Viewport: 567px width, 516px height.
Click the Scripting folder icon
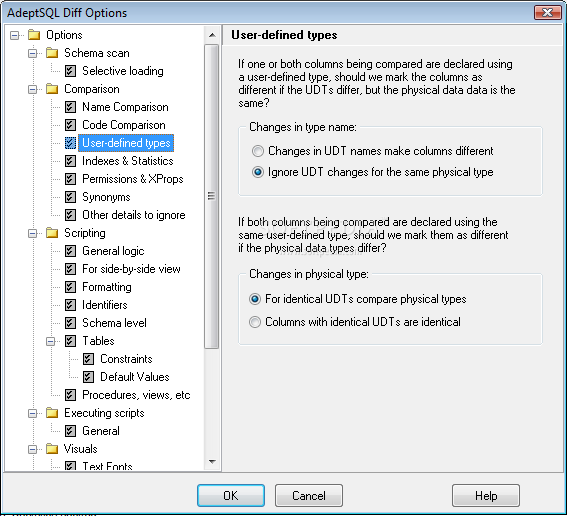pos(52,233)
